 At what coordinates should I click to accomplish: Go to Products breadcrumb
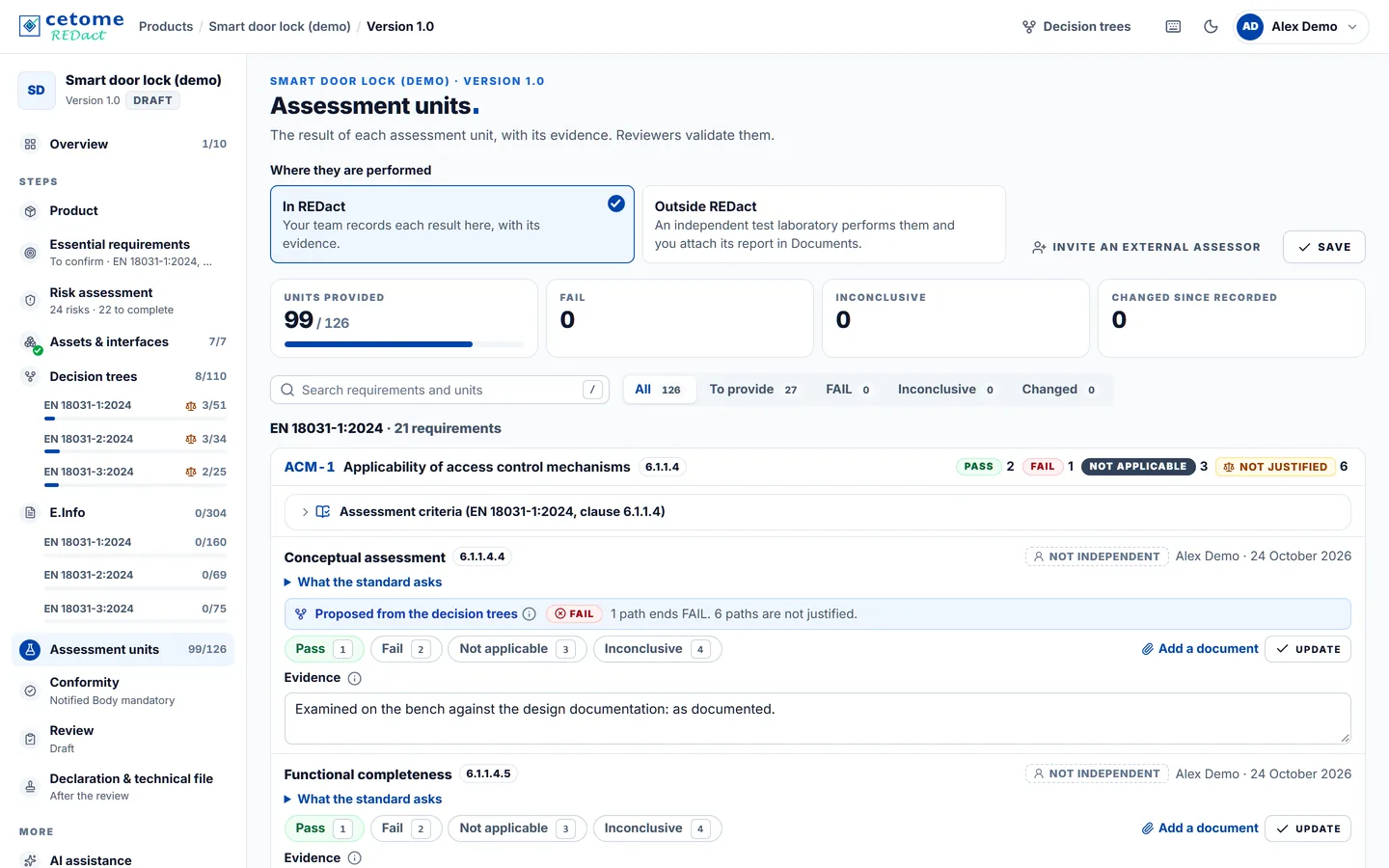[166, 27]
